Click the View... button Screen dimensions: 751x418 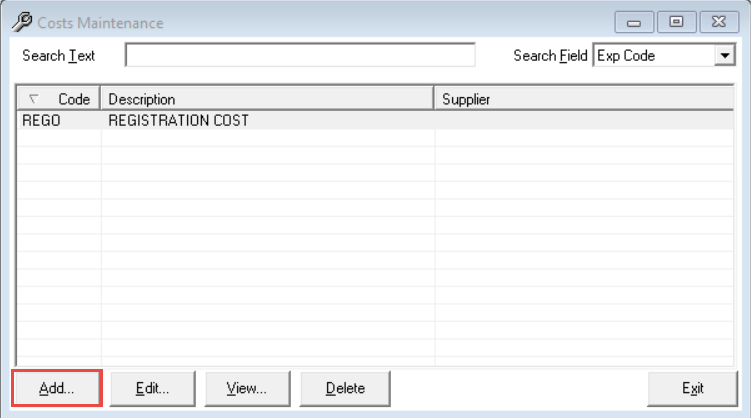247,388
